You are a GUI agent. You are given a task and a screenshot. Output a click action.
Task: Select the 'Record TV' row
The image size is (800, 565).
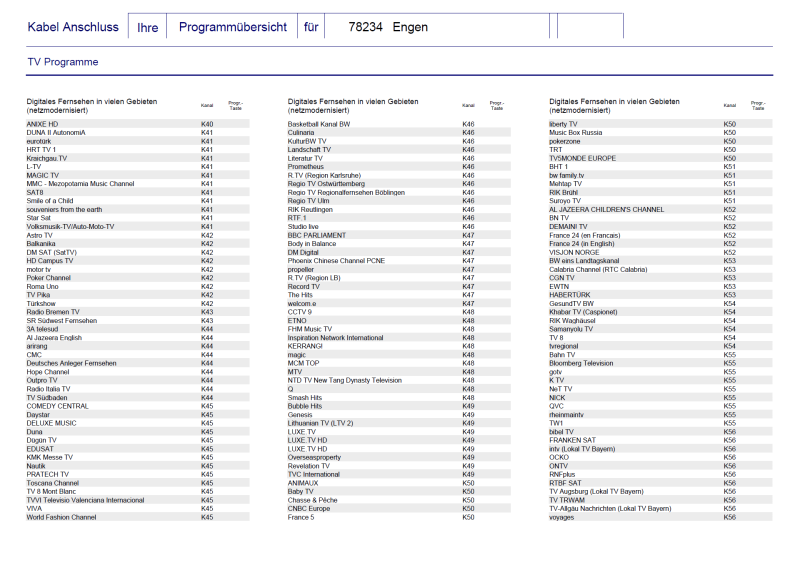[x=399, y=286]
